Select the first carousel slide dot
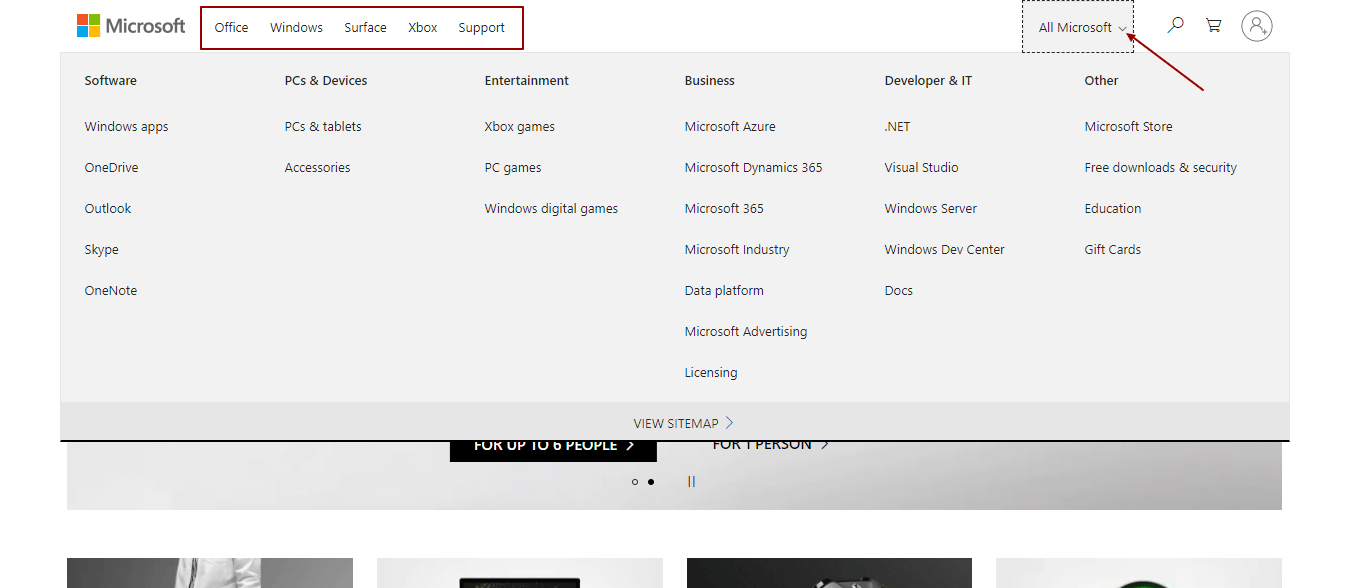The width and height of the screenshot is (1349, 588). point(635,482)
